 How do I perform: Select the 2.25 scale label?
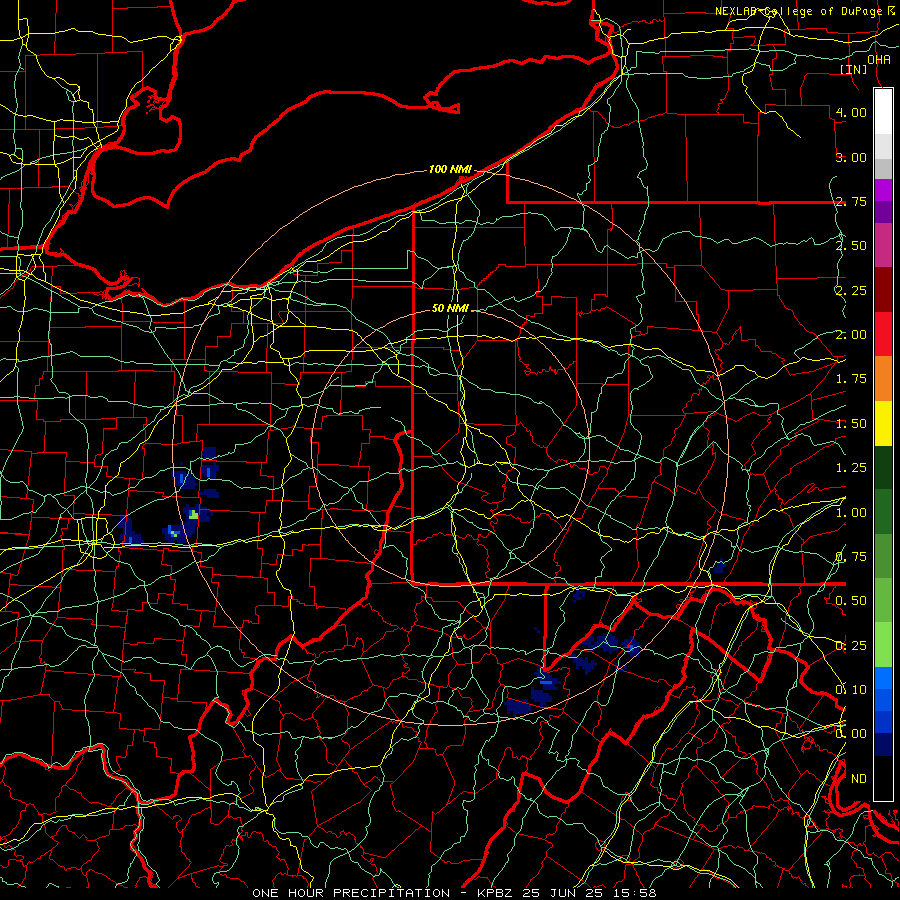point(851,290)
